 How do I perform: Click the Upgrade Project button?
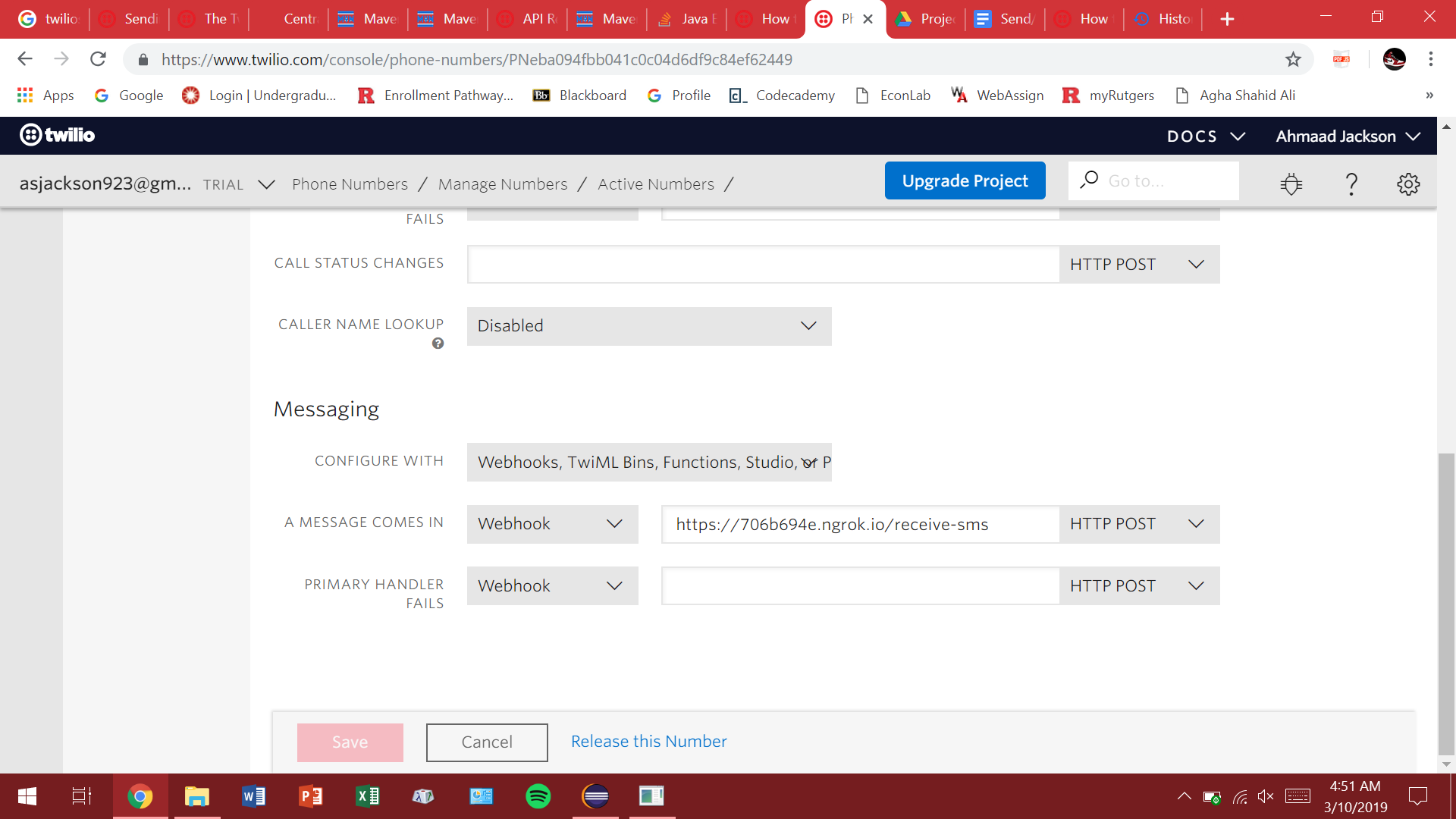tap(965, 180)
